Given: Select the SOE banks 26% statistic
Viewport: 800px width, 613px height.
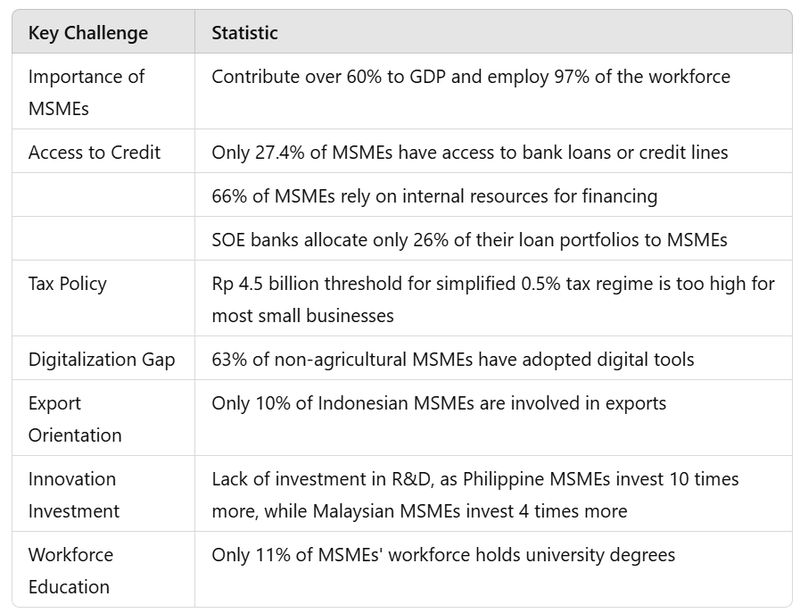Looking at the screenshot, I should pos(469,240).
